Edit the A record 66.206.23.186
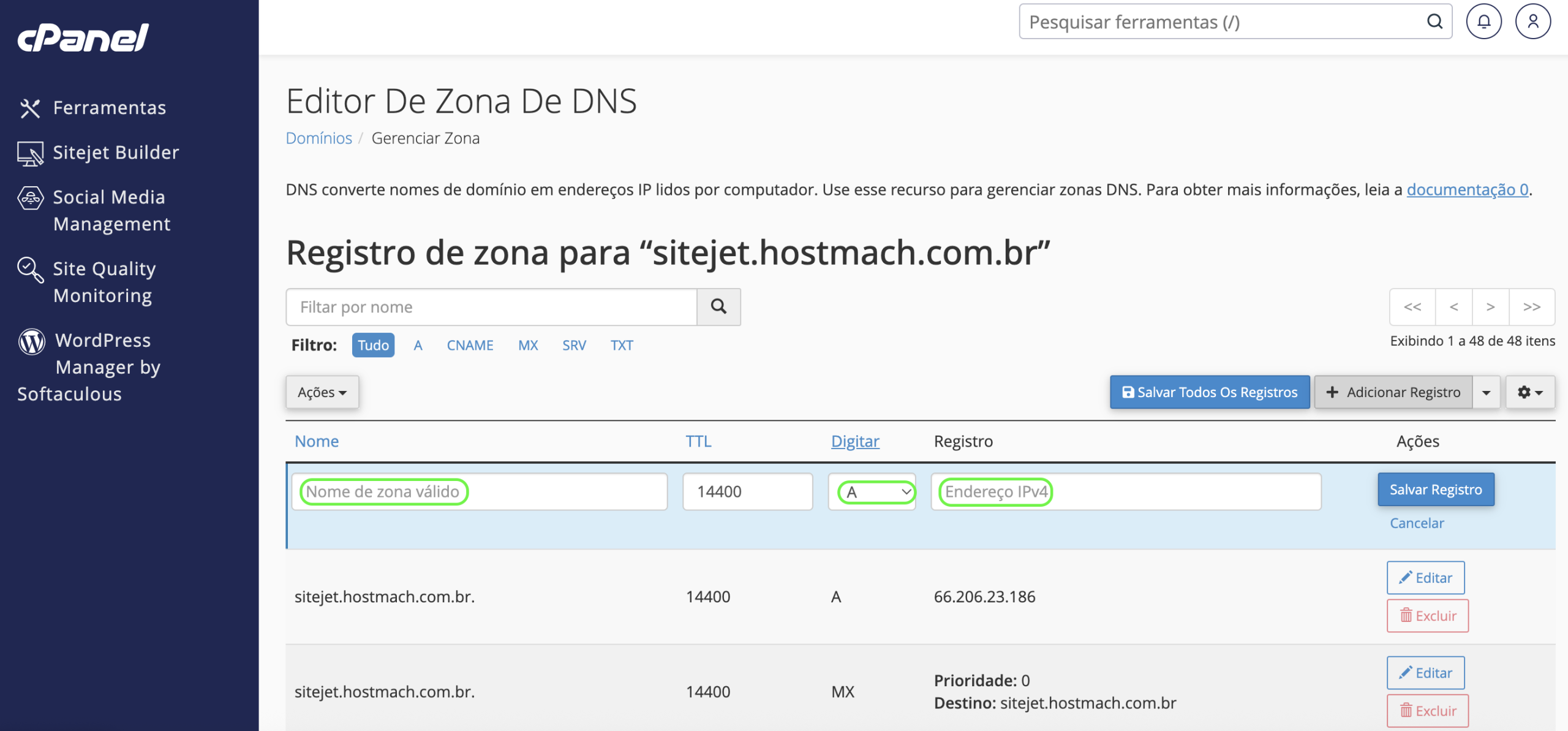 (1425, 577)
